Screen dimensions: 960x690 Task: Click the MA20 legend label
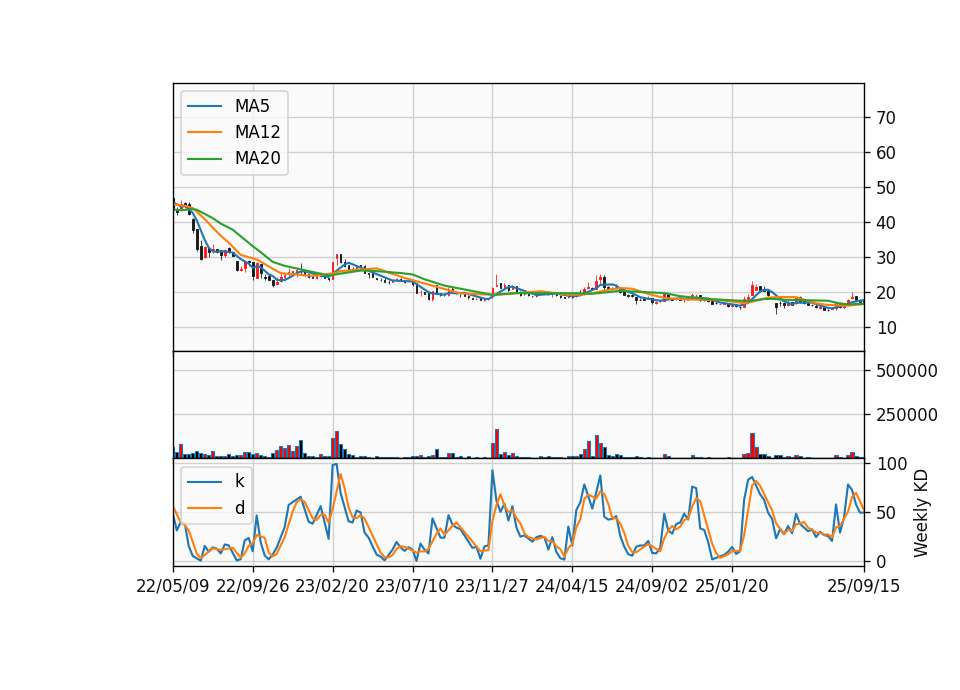click(x=258, y=158)
